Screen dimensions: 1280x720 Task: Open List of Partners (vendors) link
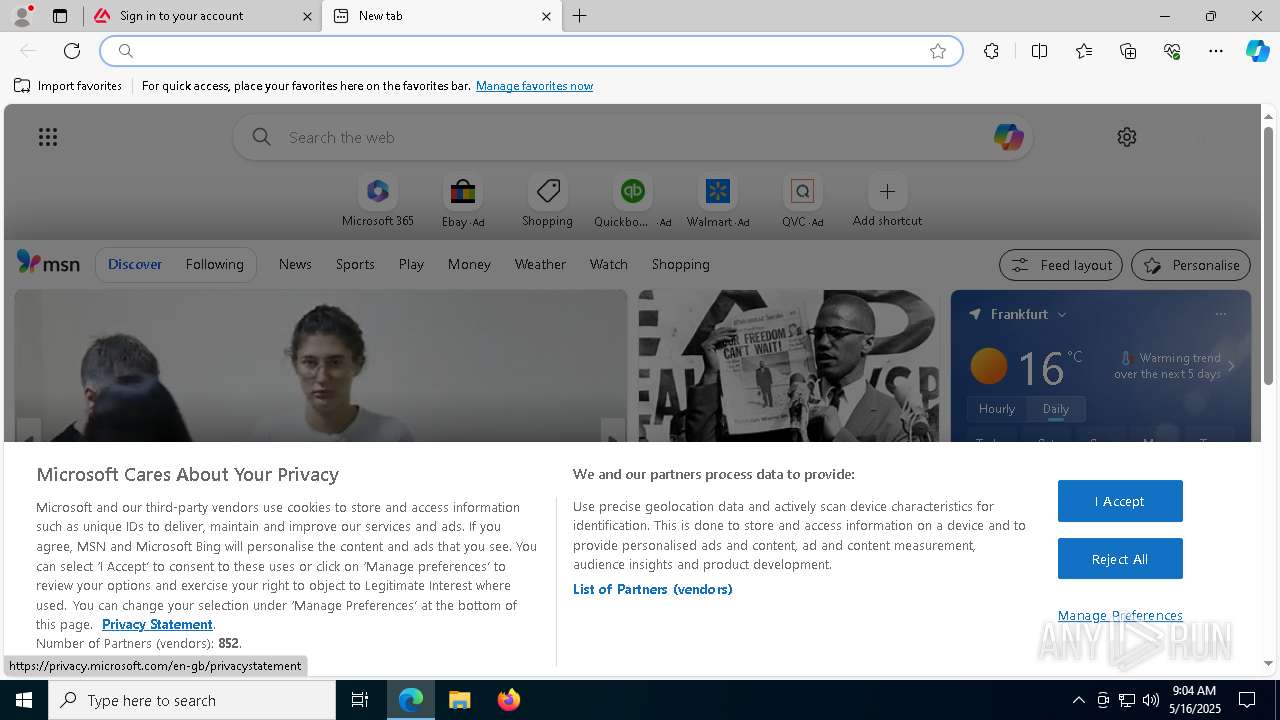coord(652,589)
